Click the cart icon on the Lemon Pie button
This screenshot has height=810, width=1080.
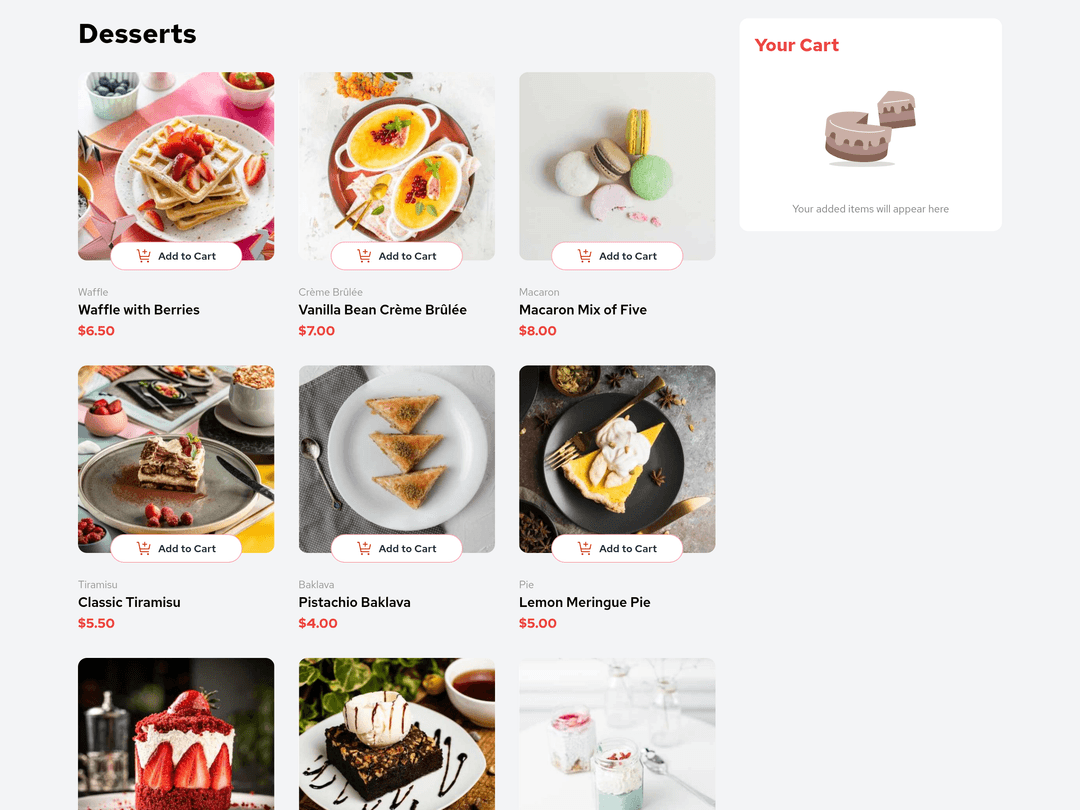[584, 548]
